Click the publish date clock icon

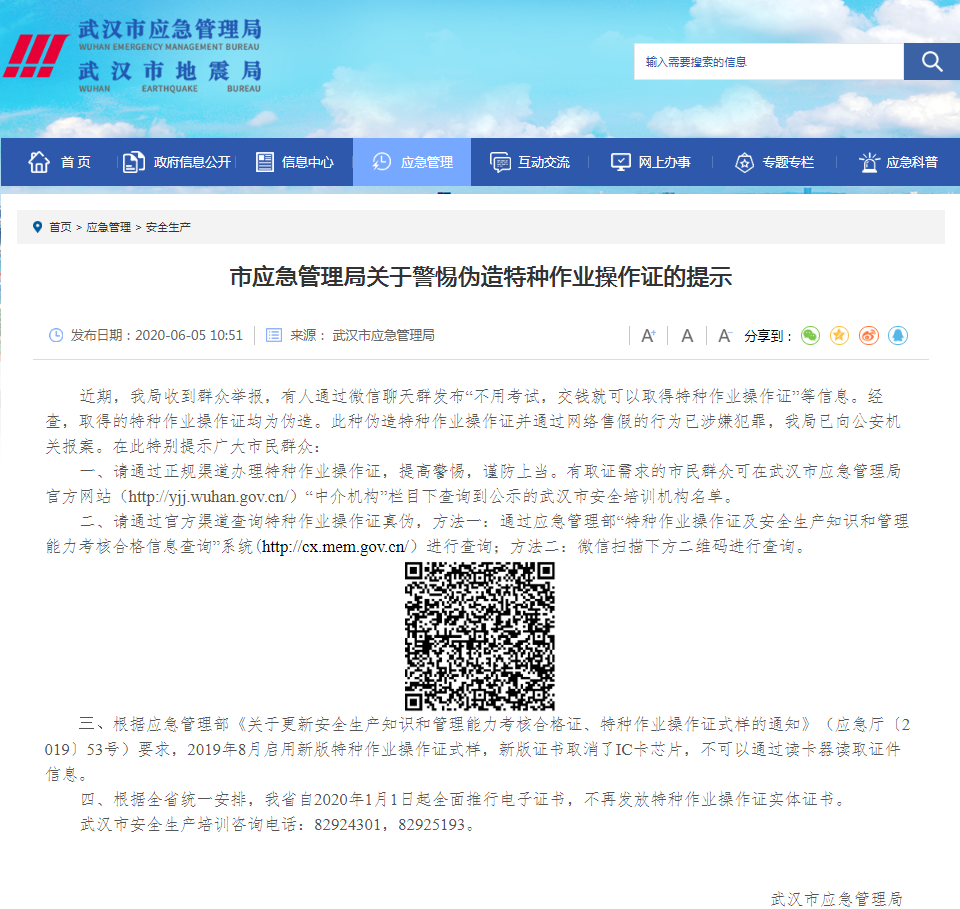[x=56, y=335]
